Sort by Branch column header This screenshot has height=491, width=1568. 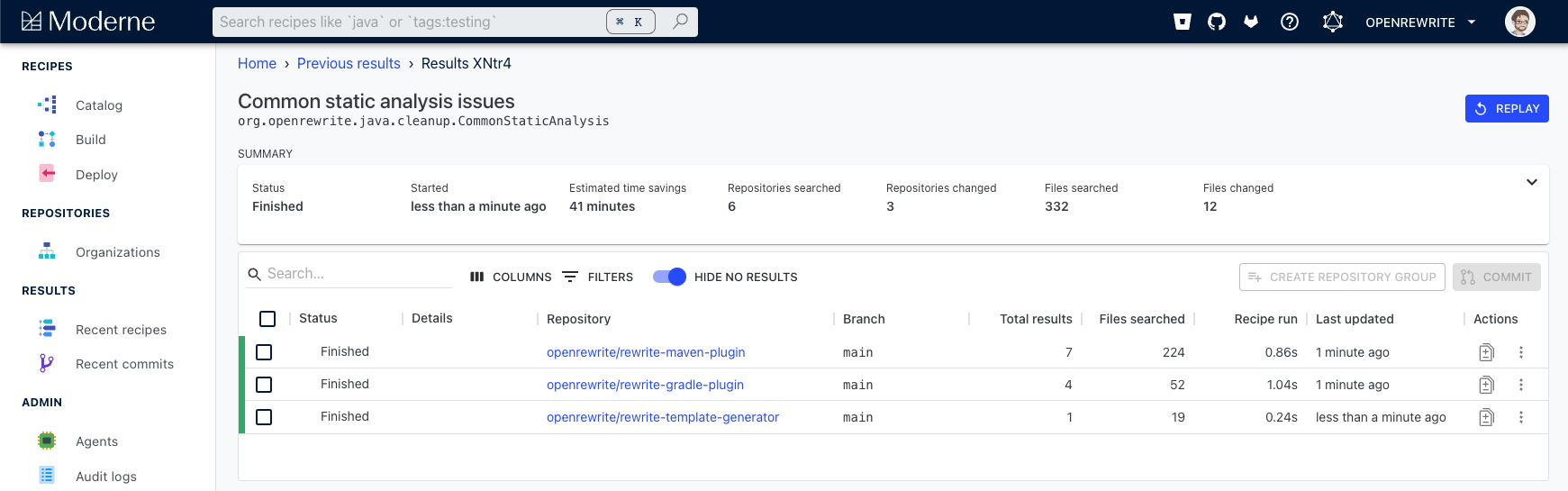tap(864, 319)
